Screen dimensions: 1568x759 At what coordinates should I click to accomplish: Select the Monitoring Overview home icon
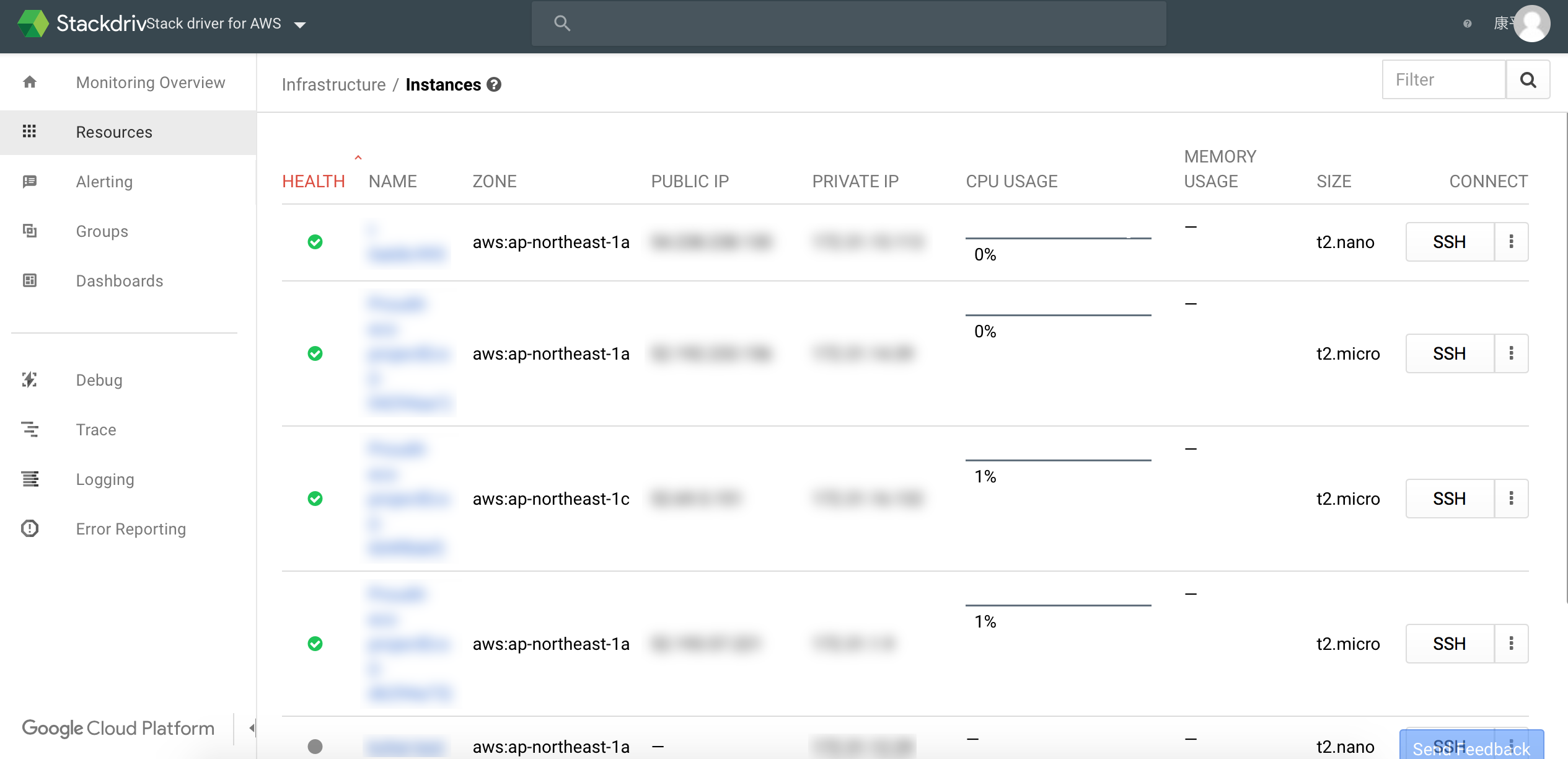(29, 82)
